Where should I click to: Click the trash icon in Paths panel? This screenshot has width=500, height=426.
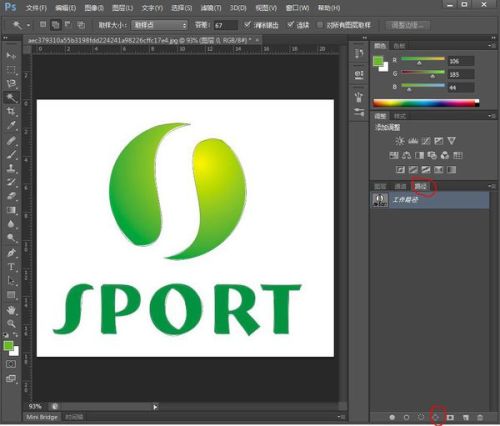tap(480, 417)
